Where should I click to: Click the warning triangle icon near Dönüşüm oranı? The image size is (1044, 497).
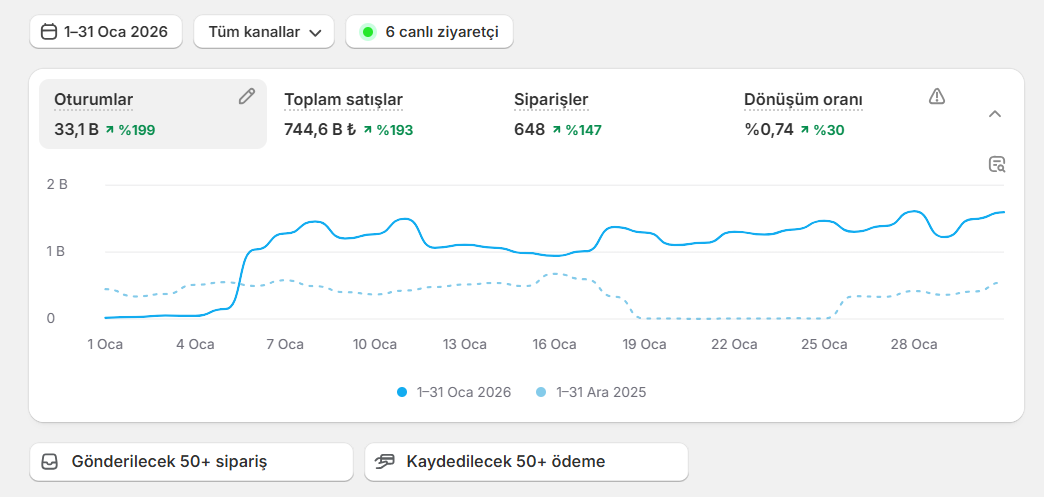coord(936,96)
